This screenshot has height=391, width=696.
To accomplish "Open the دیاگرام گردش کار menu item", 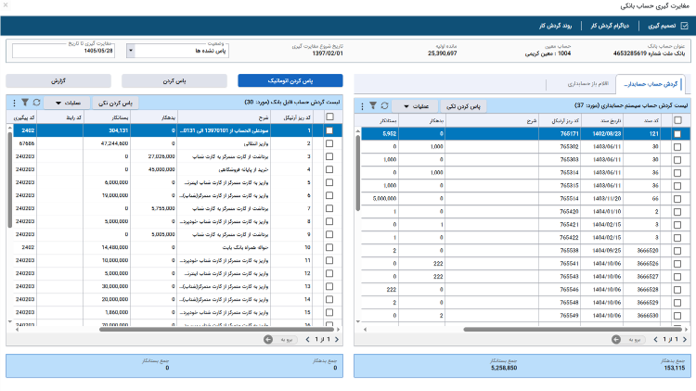I will (x=609, y=26).
